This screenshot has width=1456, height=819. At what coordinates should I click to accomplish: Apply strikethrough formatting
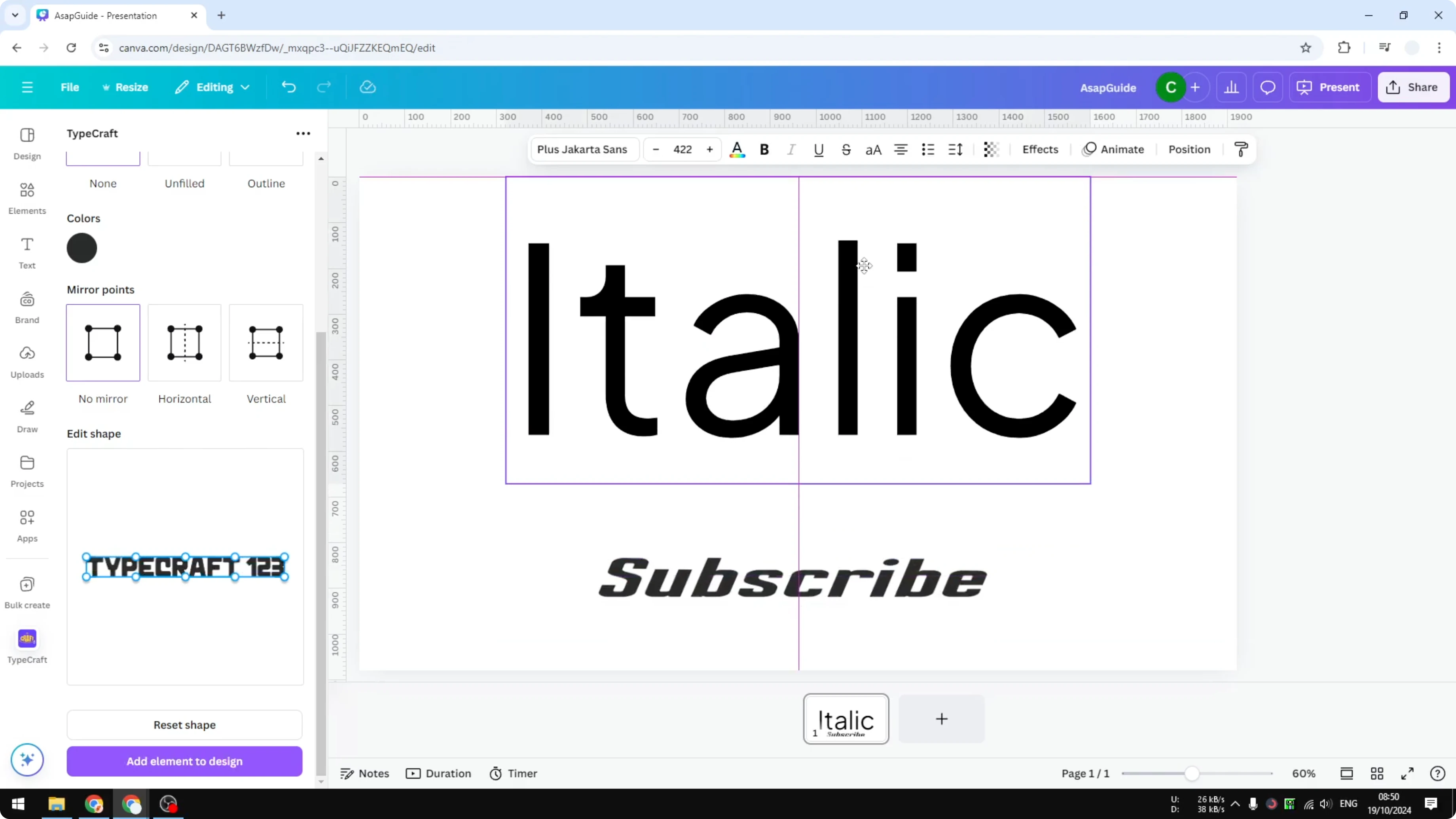pos(846,149)
